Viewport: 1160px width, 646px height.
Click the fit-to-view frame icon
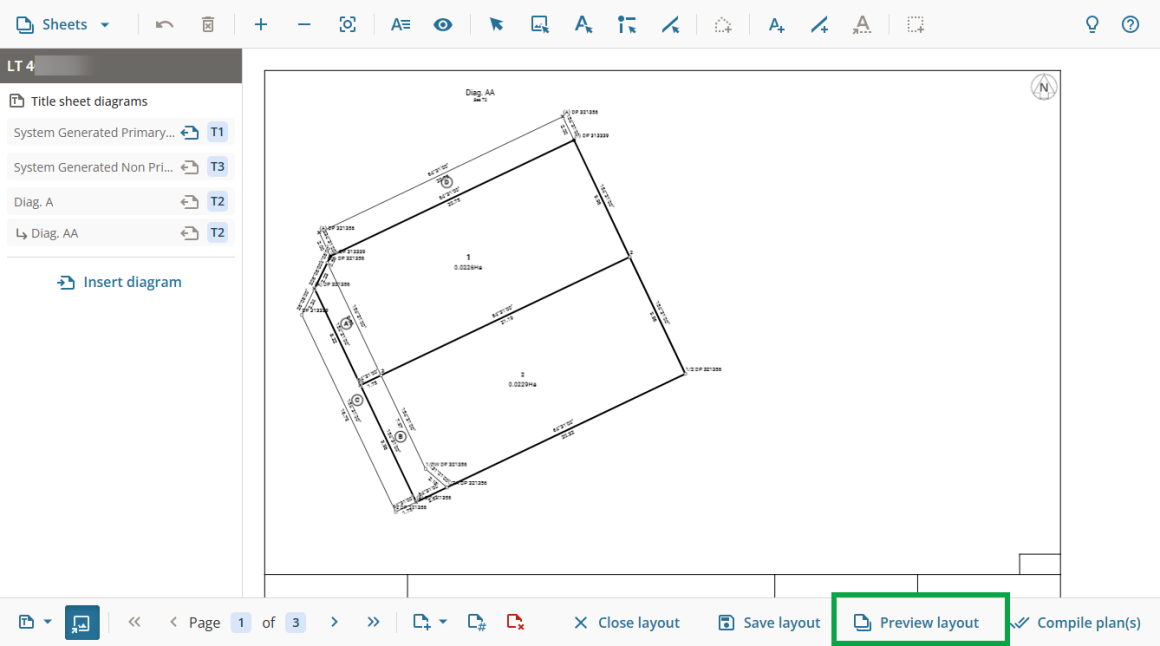[x=348, y=24]
